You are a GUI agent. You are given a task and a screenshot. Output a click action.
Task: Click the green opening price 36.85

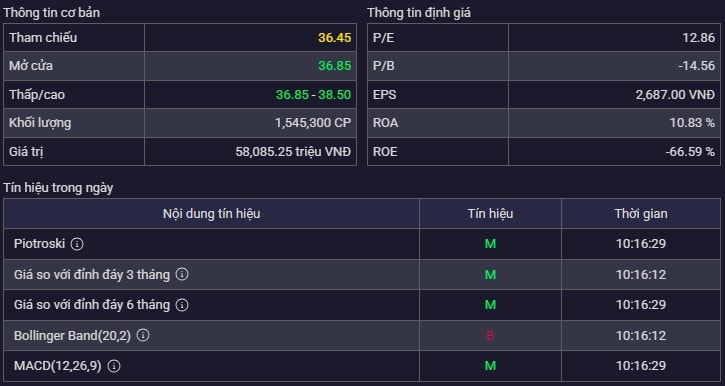[334, 66]
